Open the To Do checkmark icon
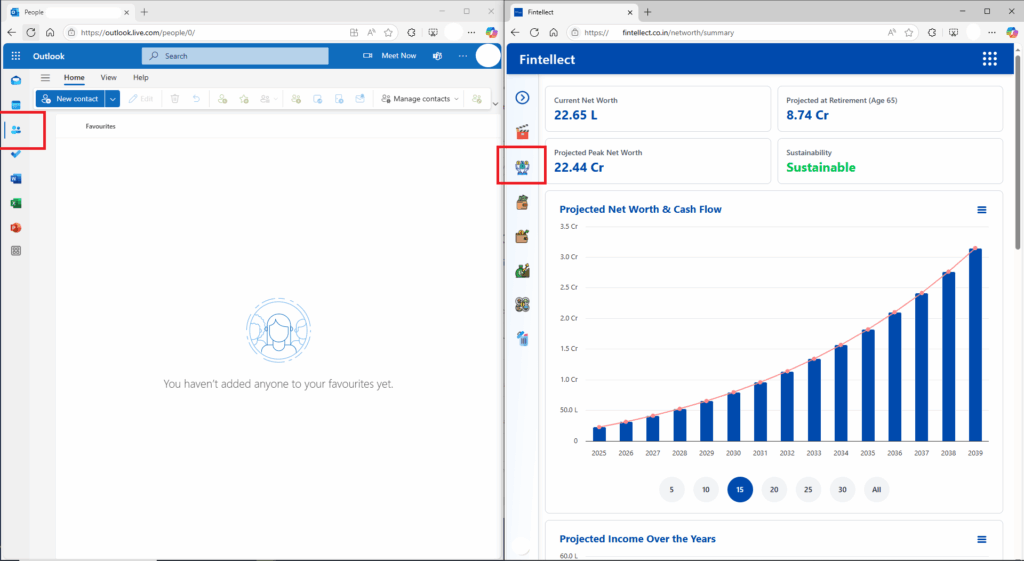This screenshot has width=1024, height=561. (x=16, y=154)
